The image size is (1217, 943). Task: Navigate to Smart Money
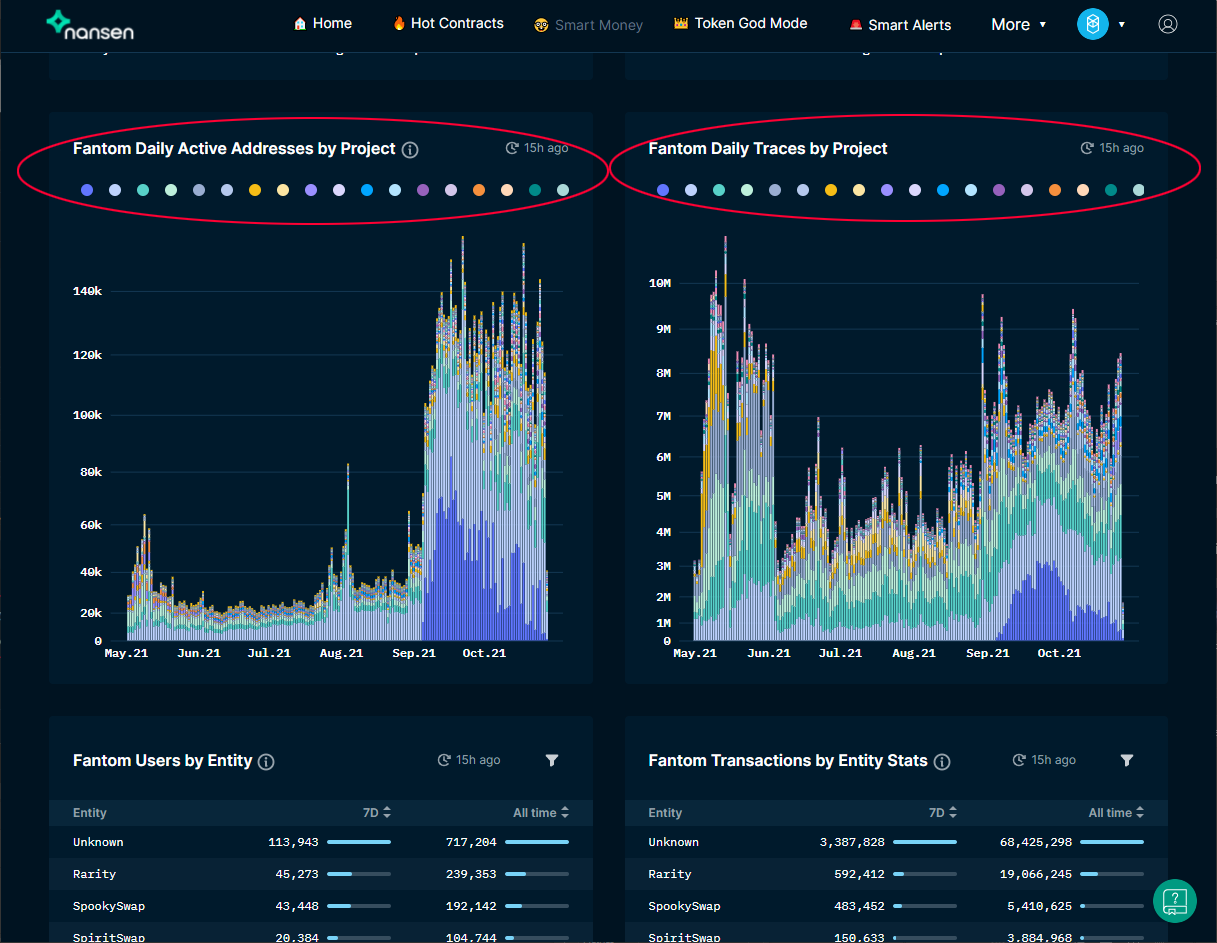588,24
